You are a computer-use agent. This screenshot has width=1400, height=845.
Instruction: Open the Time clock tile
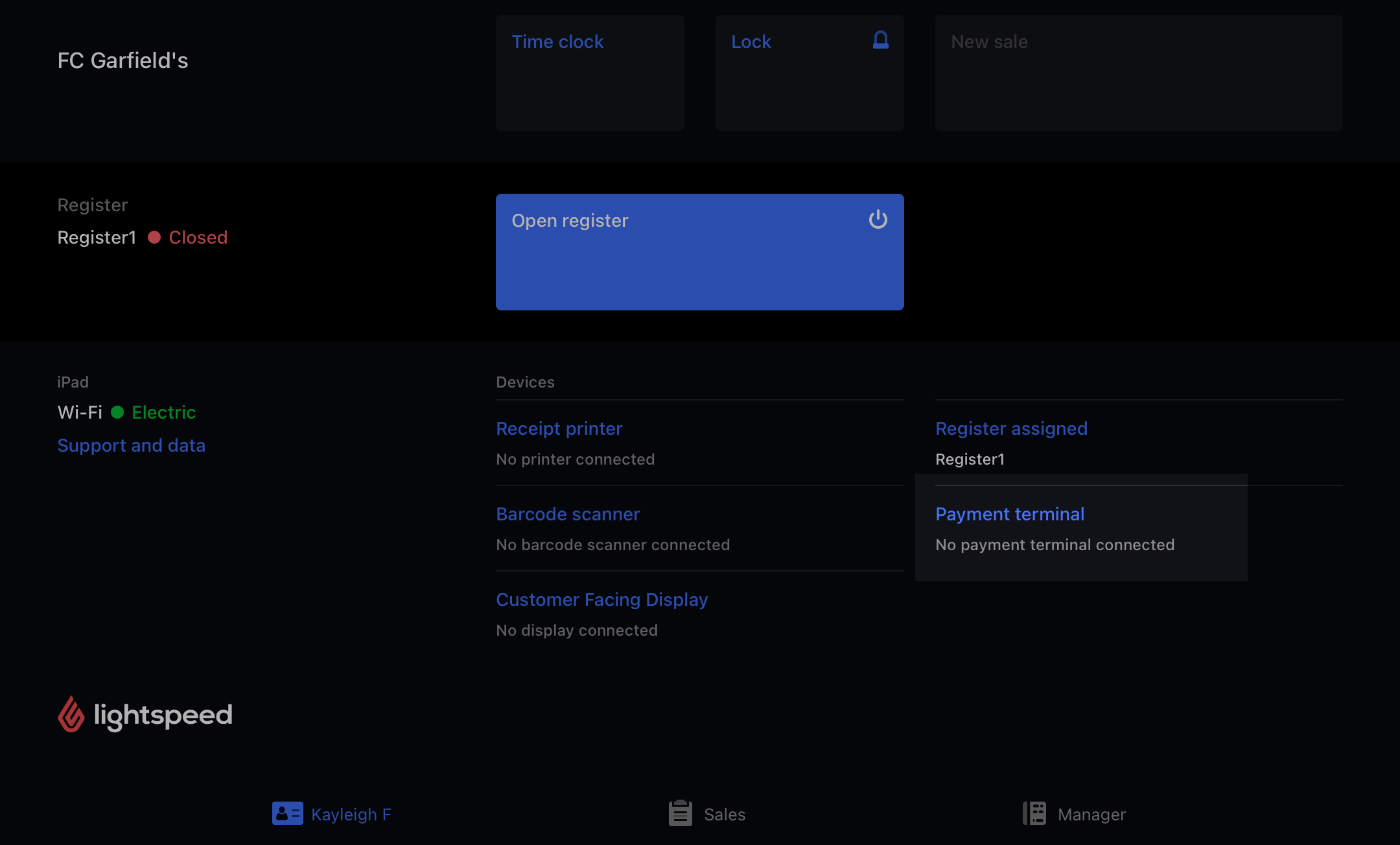[x=590, y=73]
